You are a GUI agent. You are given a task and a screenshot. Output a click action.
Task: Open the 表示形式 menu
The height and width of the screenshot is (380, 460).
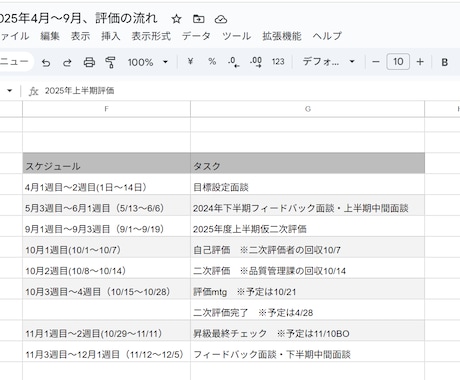151,36
